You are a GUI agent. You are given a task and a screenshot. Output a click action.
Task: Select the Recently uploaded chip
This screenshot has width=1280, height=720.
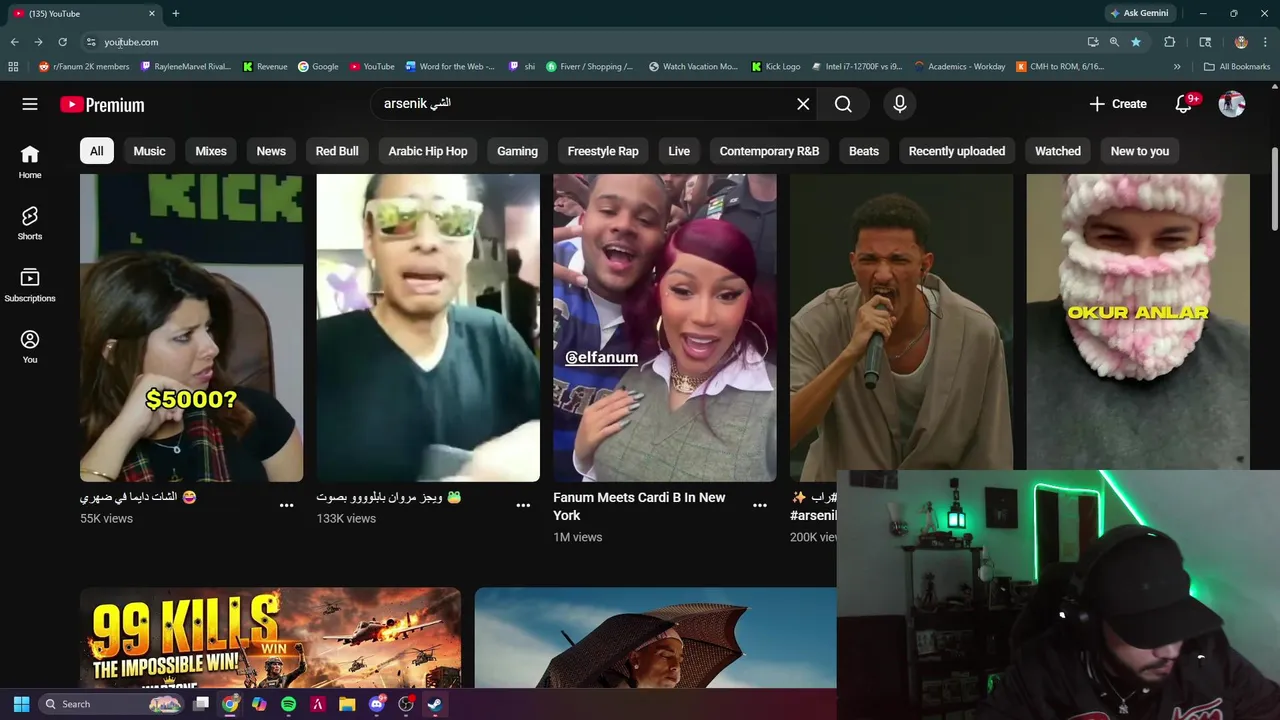coord(957,151)
